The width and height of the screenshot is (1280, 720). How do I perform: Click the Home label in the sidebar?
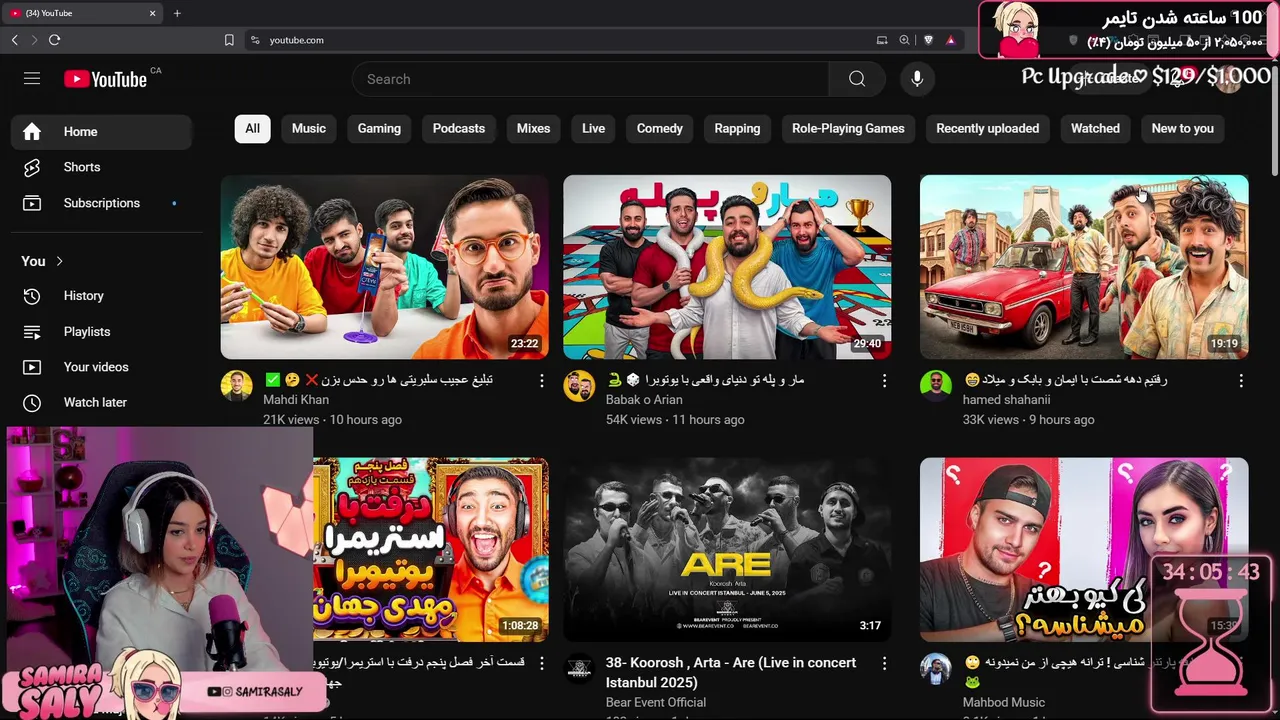[x=81, y=132]
